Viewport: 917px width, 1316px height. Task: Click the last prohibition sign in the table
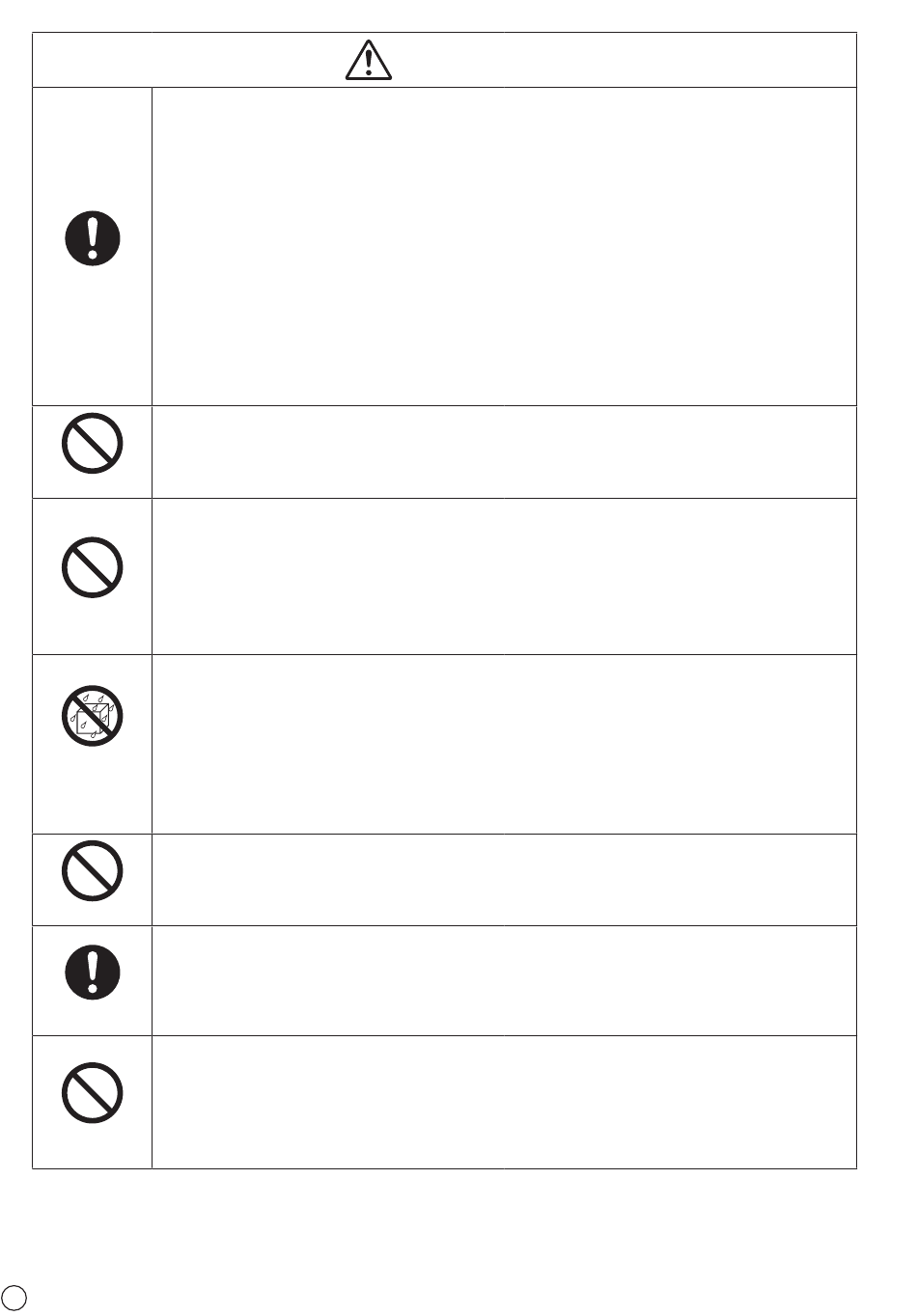tap(93, 1093)
